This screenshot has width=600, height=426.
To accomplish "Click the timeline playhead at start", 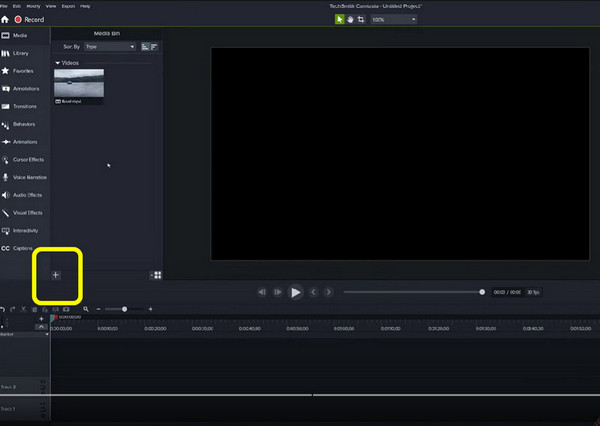I will pyautogui.click(x=52, y=318).
